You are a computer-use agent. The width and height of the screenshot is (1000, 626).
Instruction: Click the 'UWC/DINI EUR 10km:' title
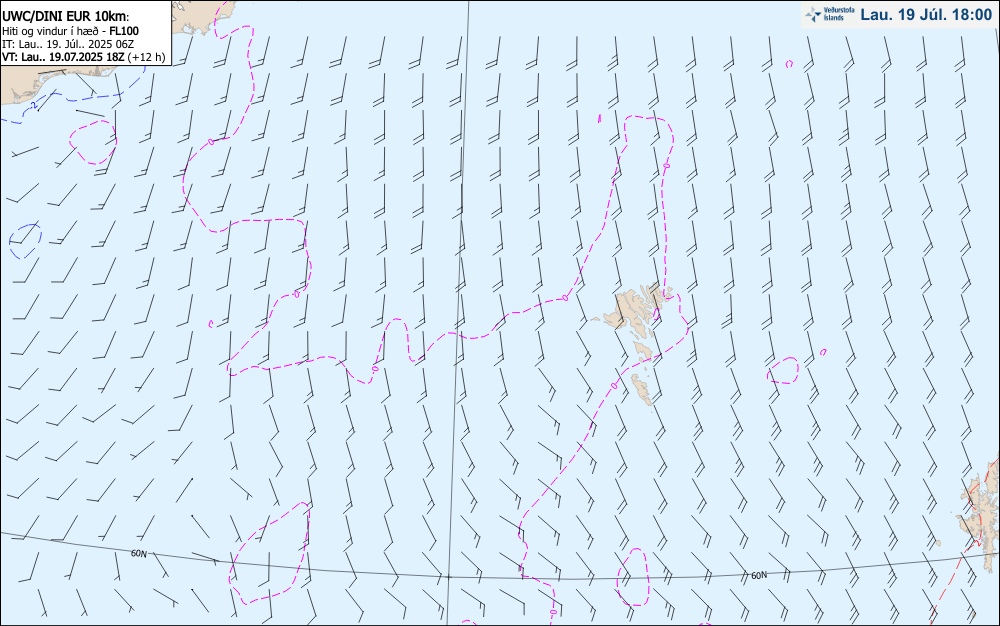pyautogui.click(x=66, y=17)
